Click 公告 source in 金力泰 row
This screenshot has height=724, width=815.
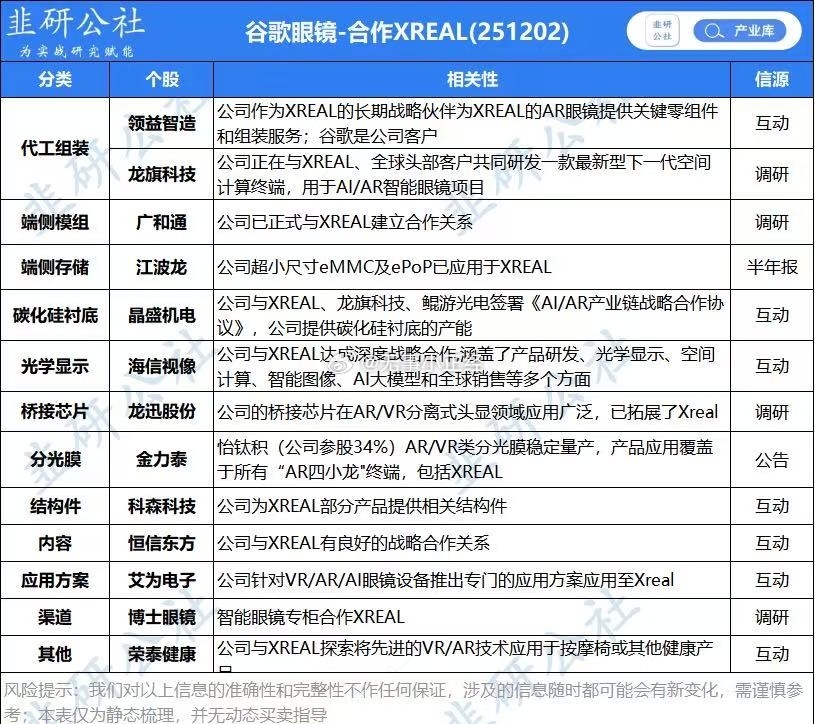coord(772,459)
